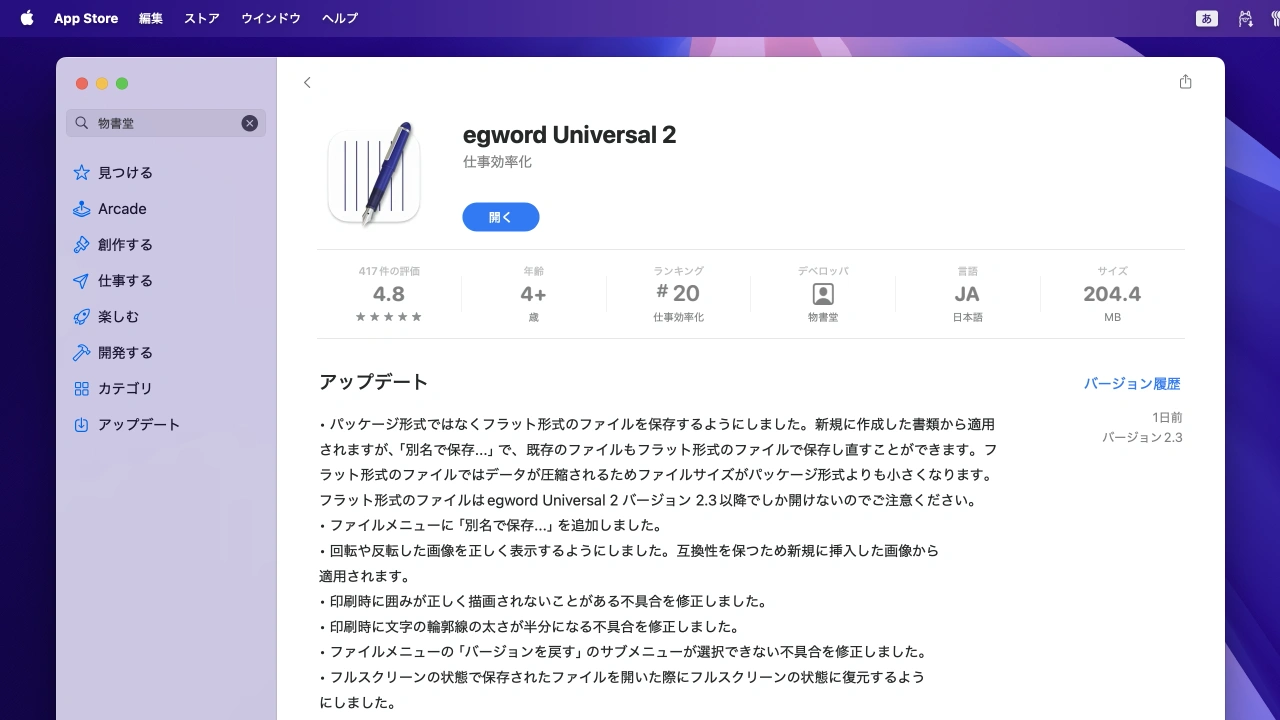The image size is (1280, 720).
Task: Open the ストア menu in menu bar
Action: pyautogui.click(x=202, y=18)
